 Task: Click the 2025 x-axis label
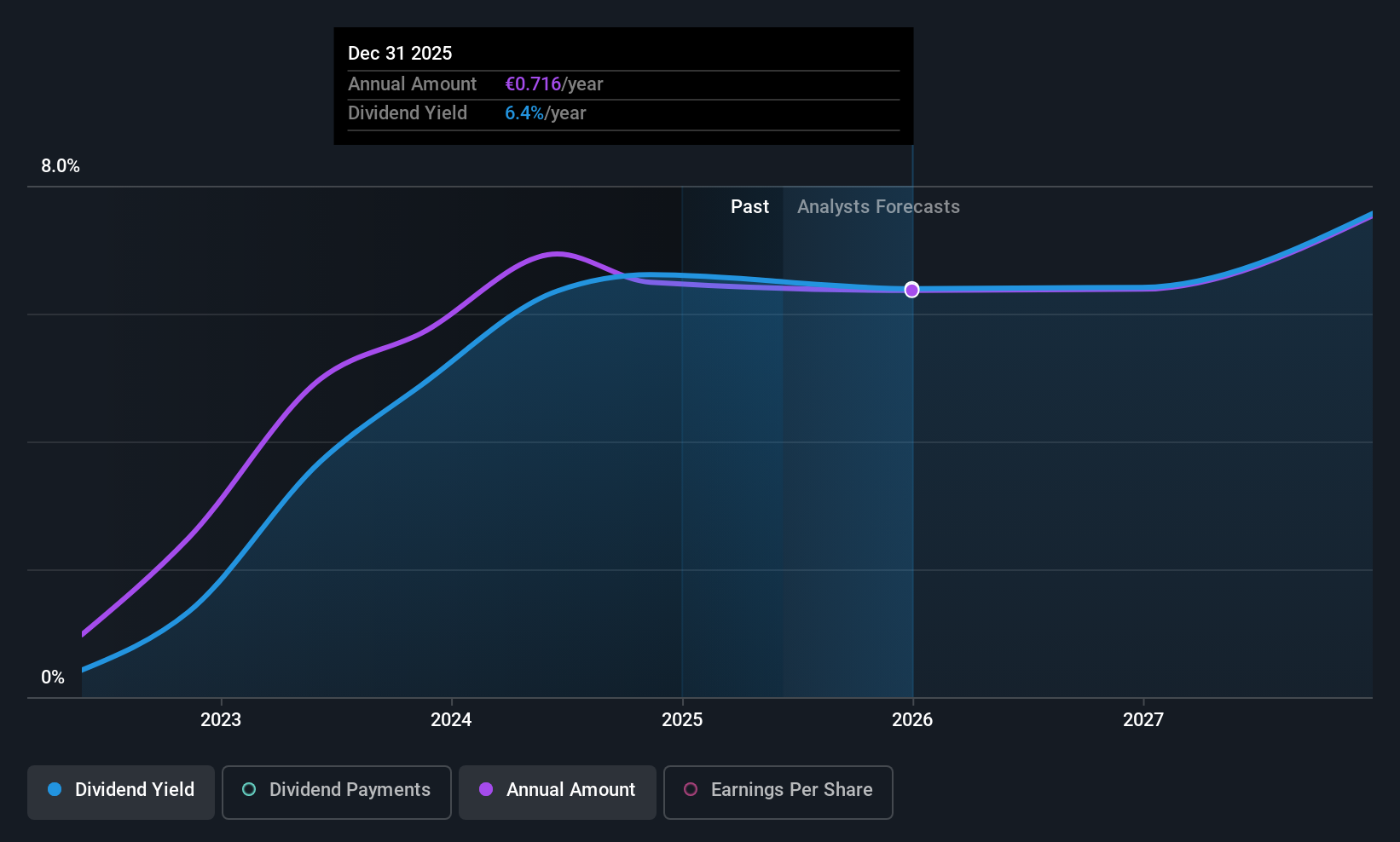[x=682, y=719]
